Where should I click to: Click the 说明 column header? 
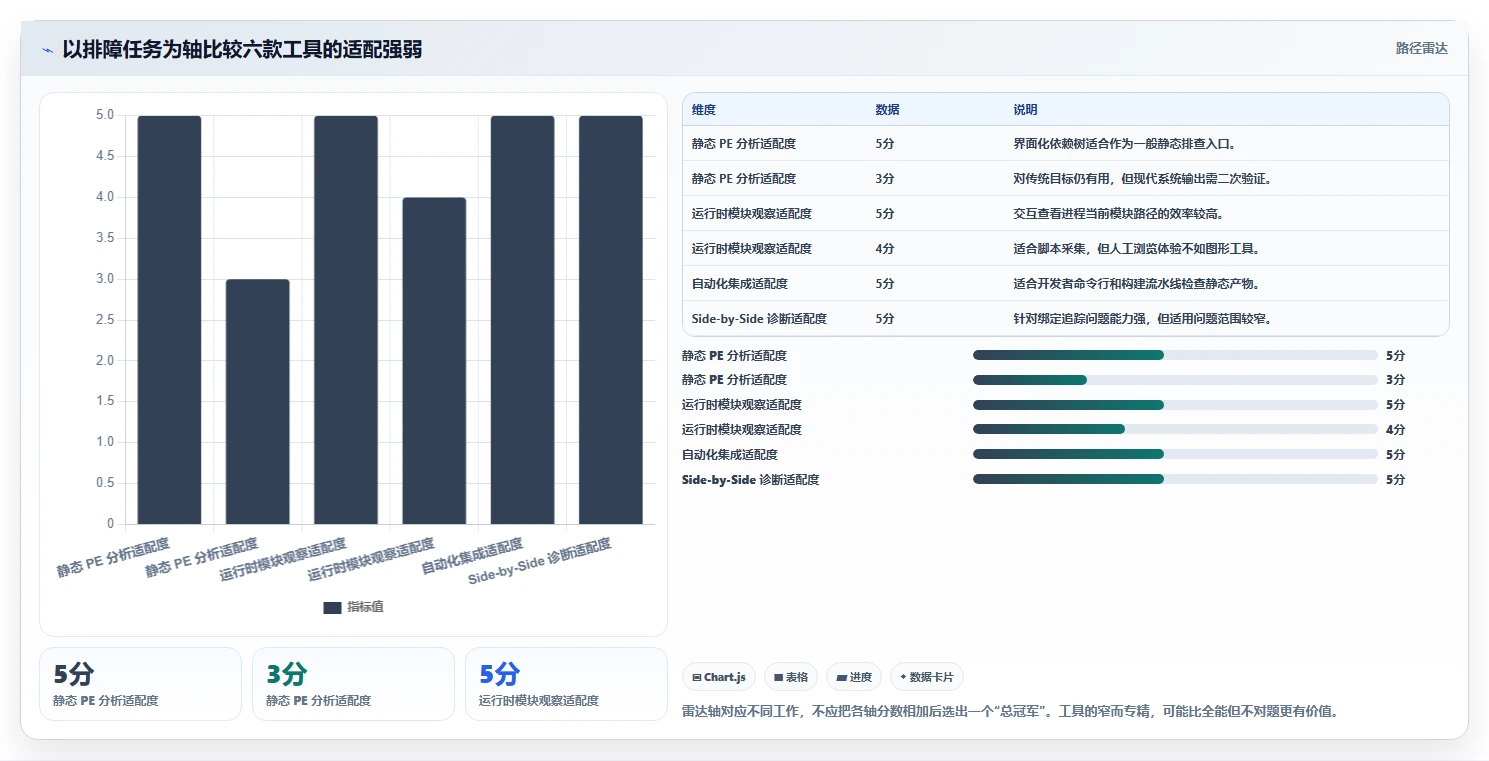1025,110
